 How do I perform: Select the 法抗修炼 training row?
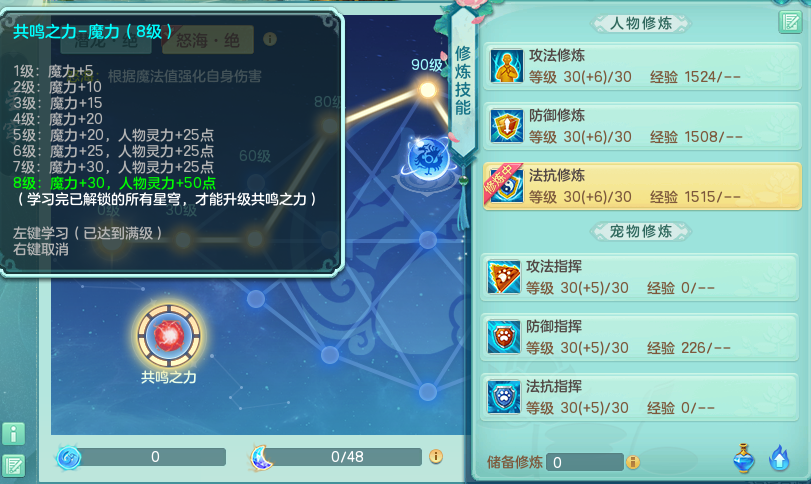pos(642,186)
